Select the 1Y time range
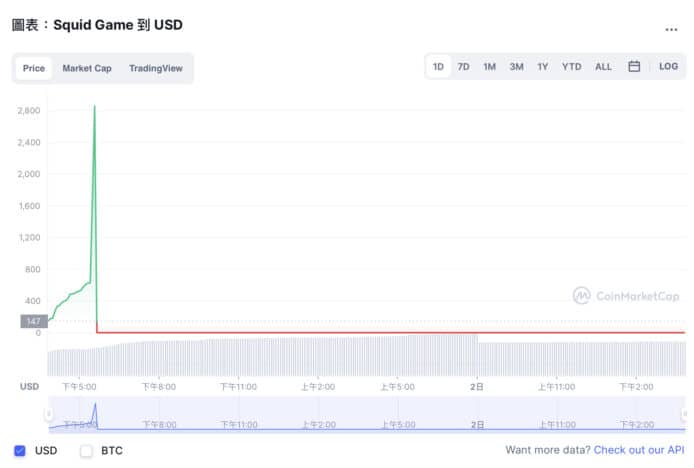694x468 pixels. click(x=542, y=67)
